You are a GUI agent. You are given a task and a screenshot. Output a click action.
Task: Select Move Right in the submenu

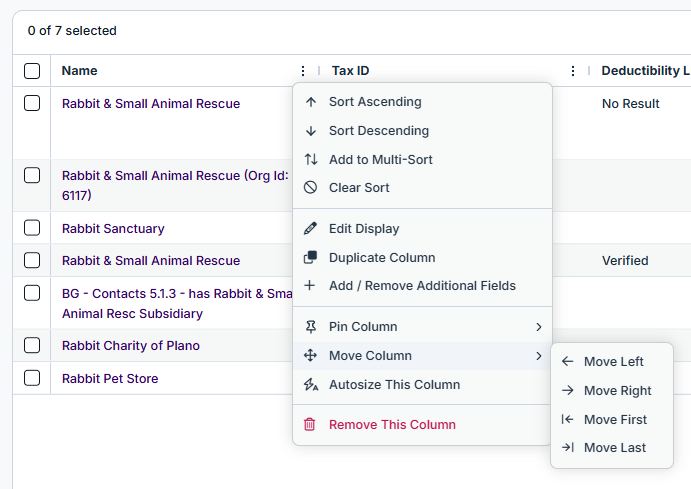[612, 390]
